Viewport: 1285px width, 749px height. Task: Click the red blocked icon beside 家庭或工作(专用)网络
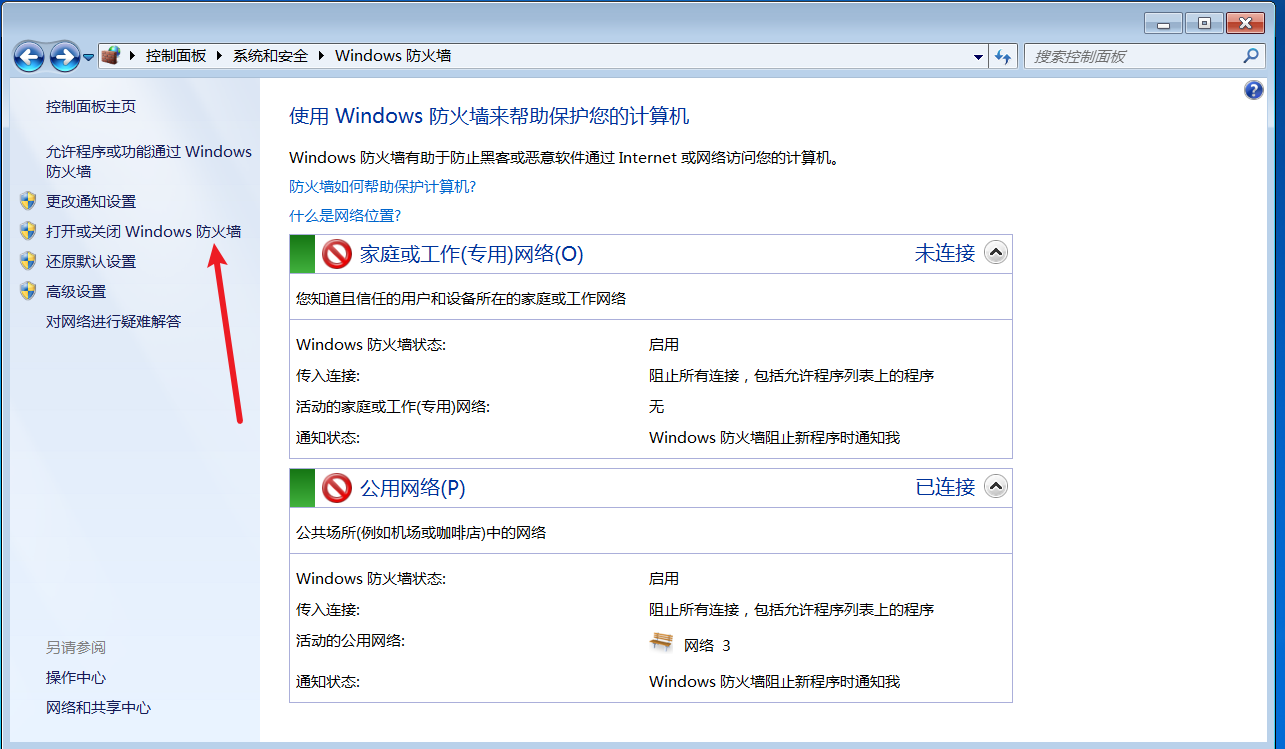click(x=337, y=254)
